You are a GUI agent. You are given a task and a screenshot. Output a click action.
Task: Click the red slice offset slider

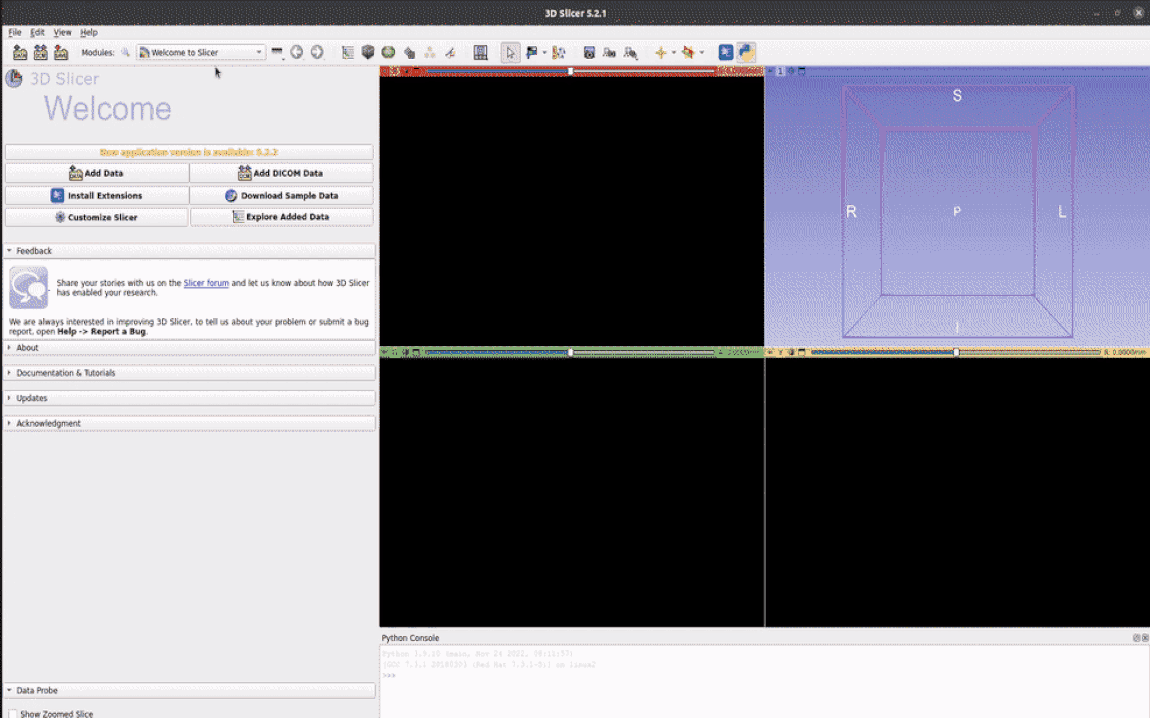[571, 71]
